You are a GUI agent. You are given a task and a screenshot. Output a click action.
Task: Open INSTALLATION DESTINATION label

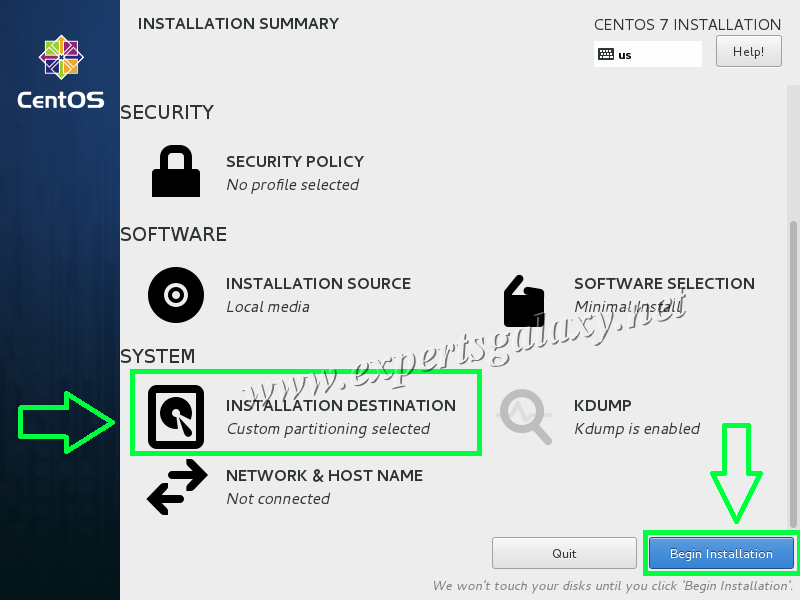(341, 406)
